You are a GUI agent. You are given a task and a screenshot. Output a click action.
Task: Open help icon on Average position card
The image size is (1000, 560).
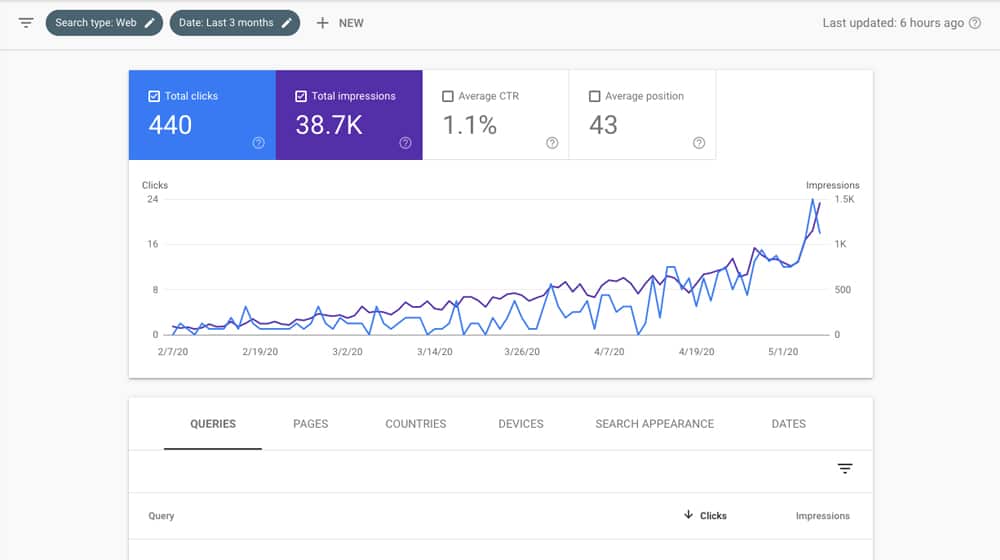point(699,143)
